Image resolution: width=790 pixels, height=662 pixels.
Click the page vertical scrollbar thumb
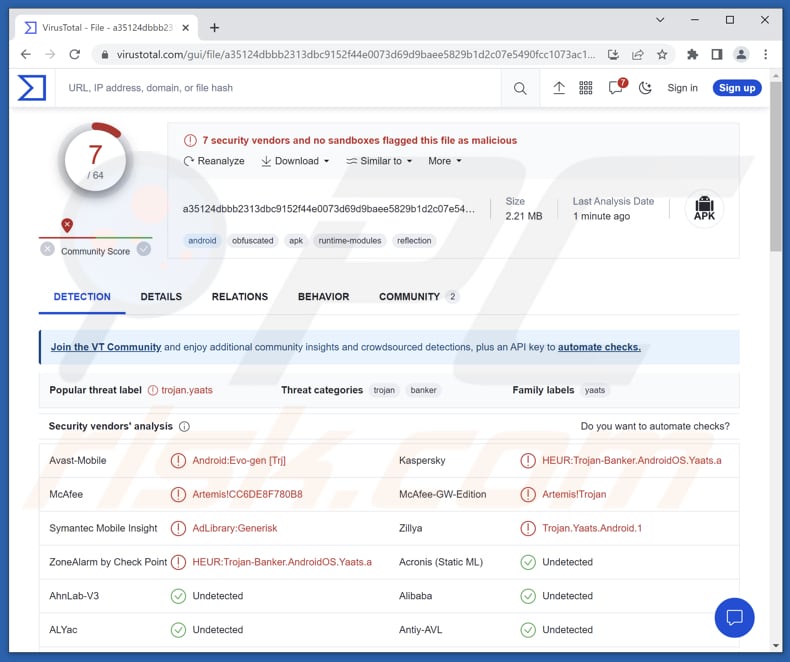[776, 166]
